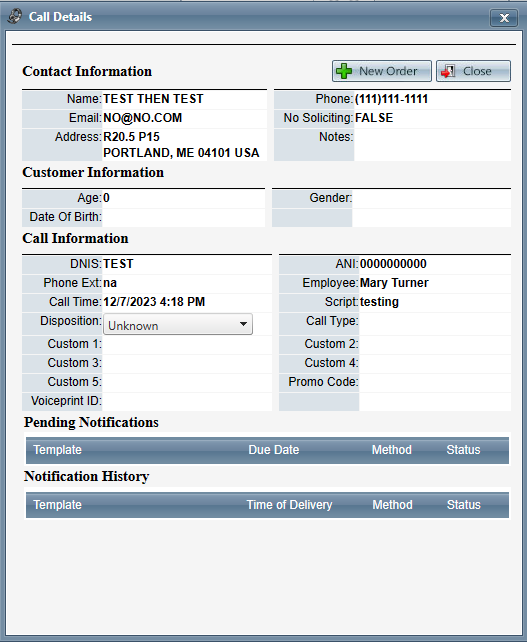Click the phone number (111)111-1111
Image resolution: width=527 pixels, height=642 pixels.
[x=391, y=99]
